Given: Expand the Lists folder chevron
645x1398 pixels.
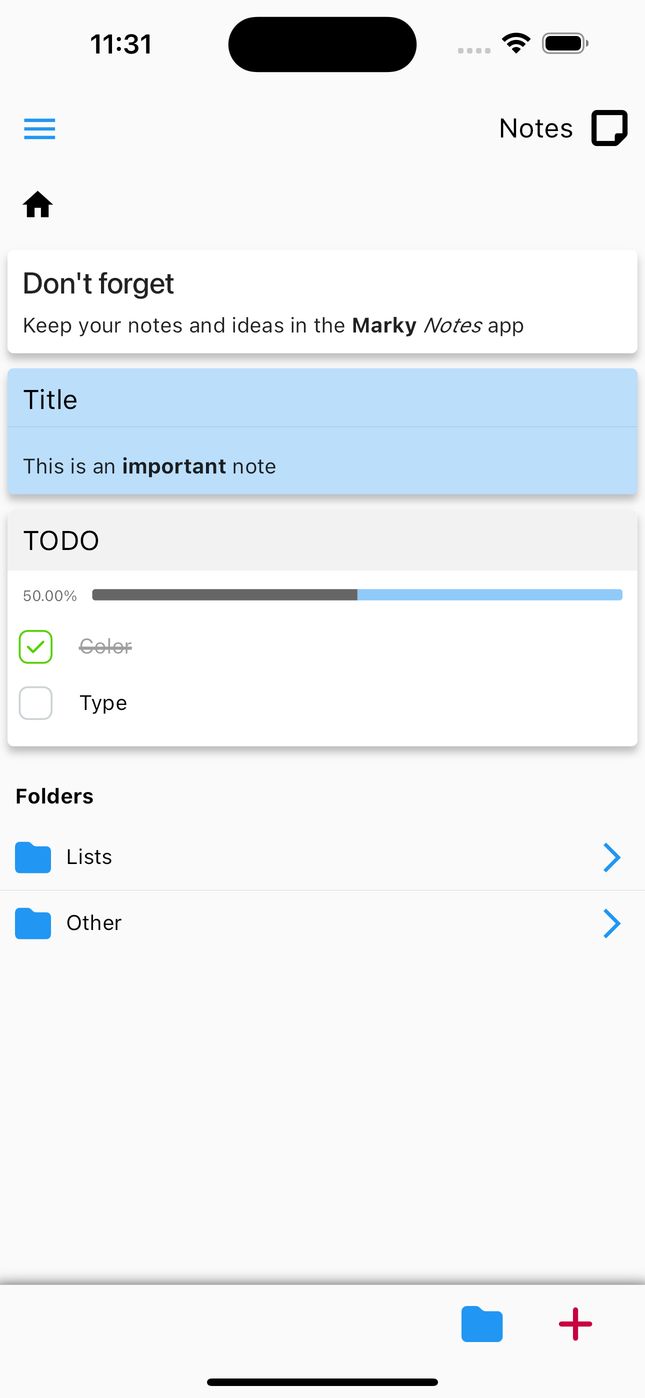Looking at the screenshot, I should point(612,857).
